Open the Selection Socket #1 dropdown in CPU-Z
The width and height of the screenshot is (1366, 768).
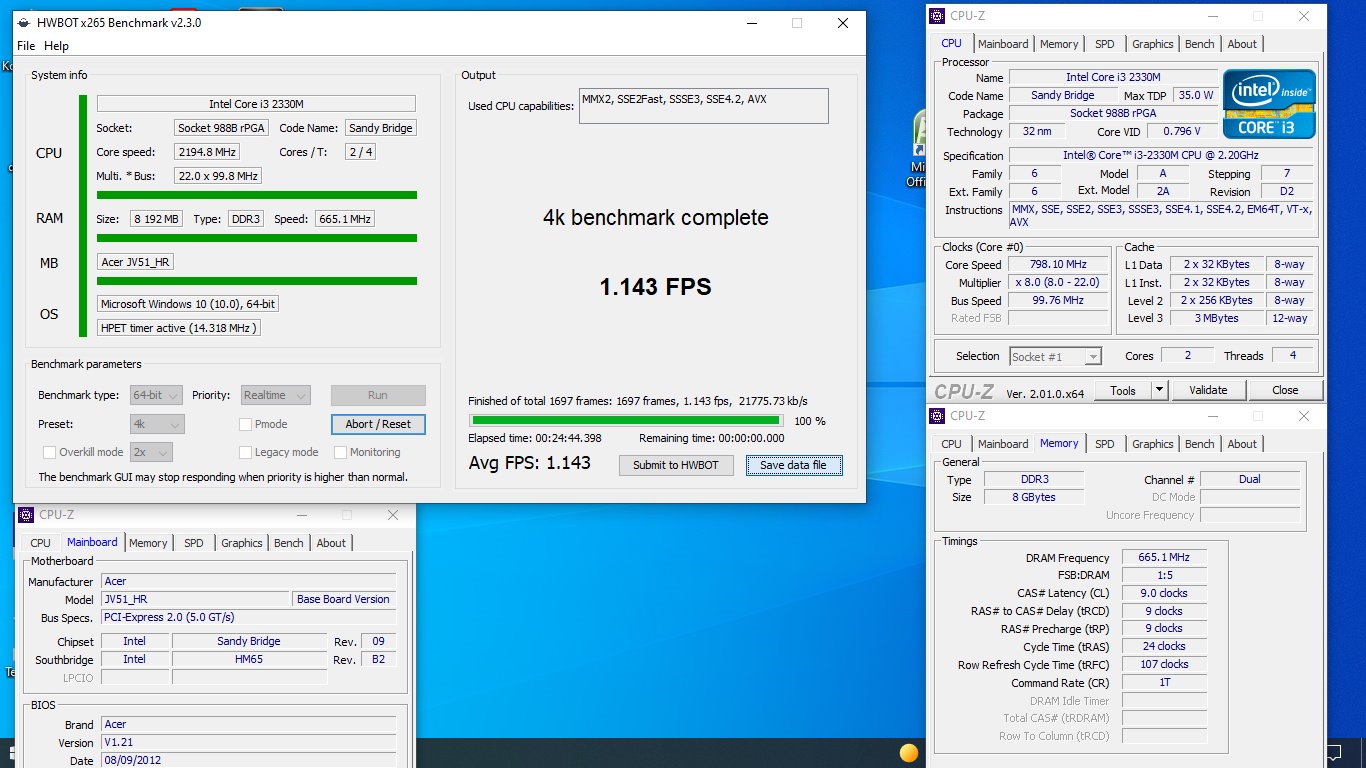point(1055,356)
